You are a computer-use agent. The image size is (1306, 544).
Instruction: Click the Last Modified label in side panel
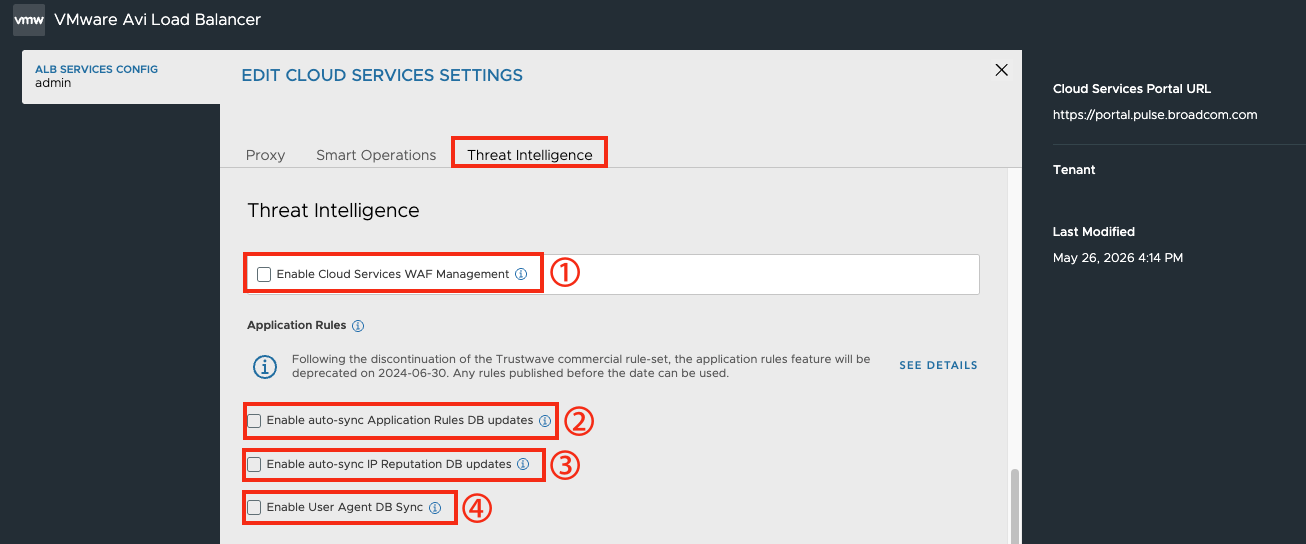coord(1094,232)
